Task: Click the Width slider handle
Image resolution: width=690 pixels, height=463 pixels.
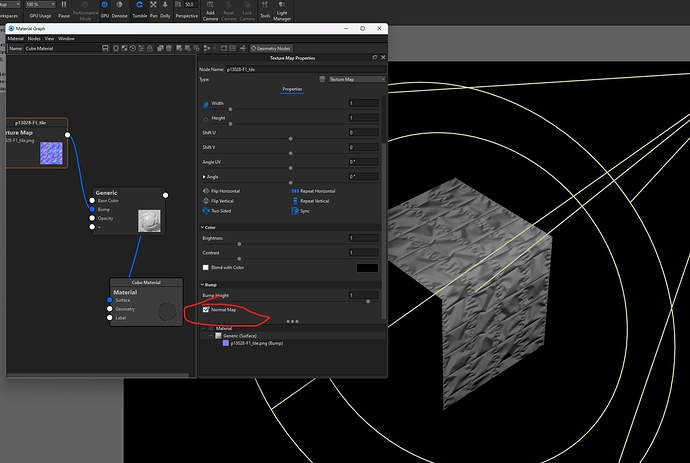Action: click(230, 109)
